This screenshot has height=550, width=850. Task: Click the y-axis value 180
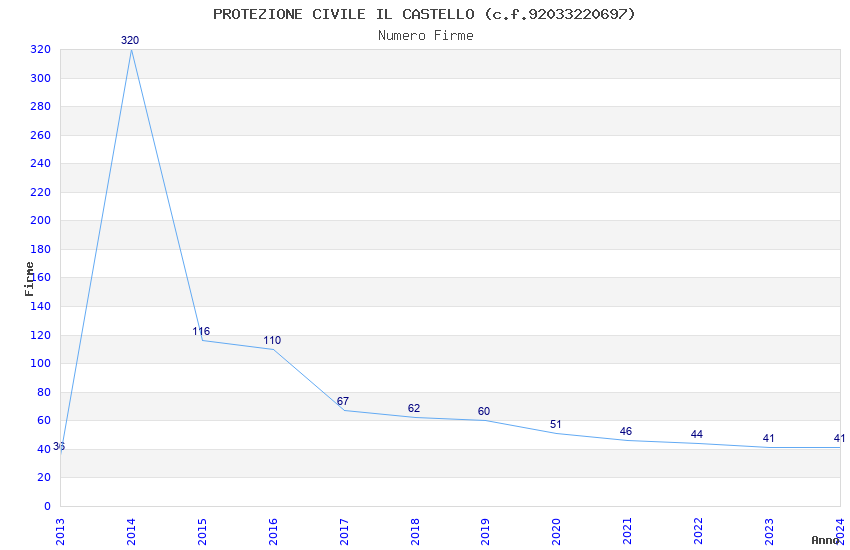point(41,249)
